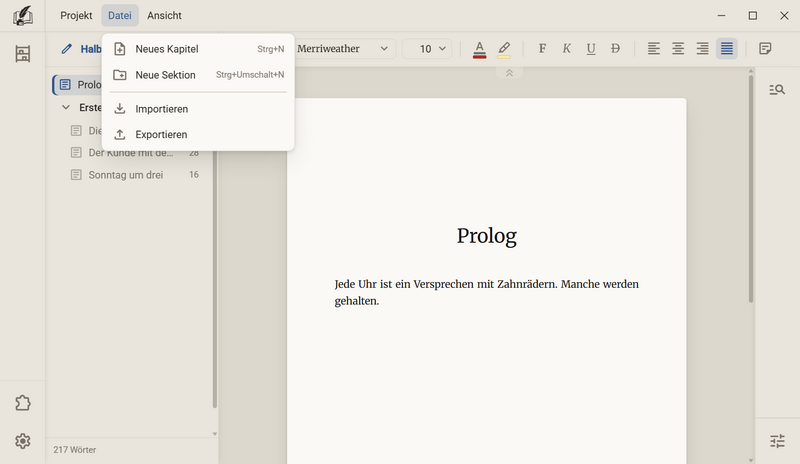Minimize the window
Screen dimensions: 800x464
(721, 16)
